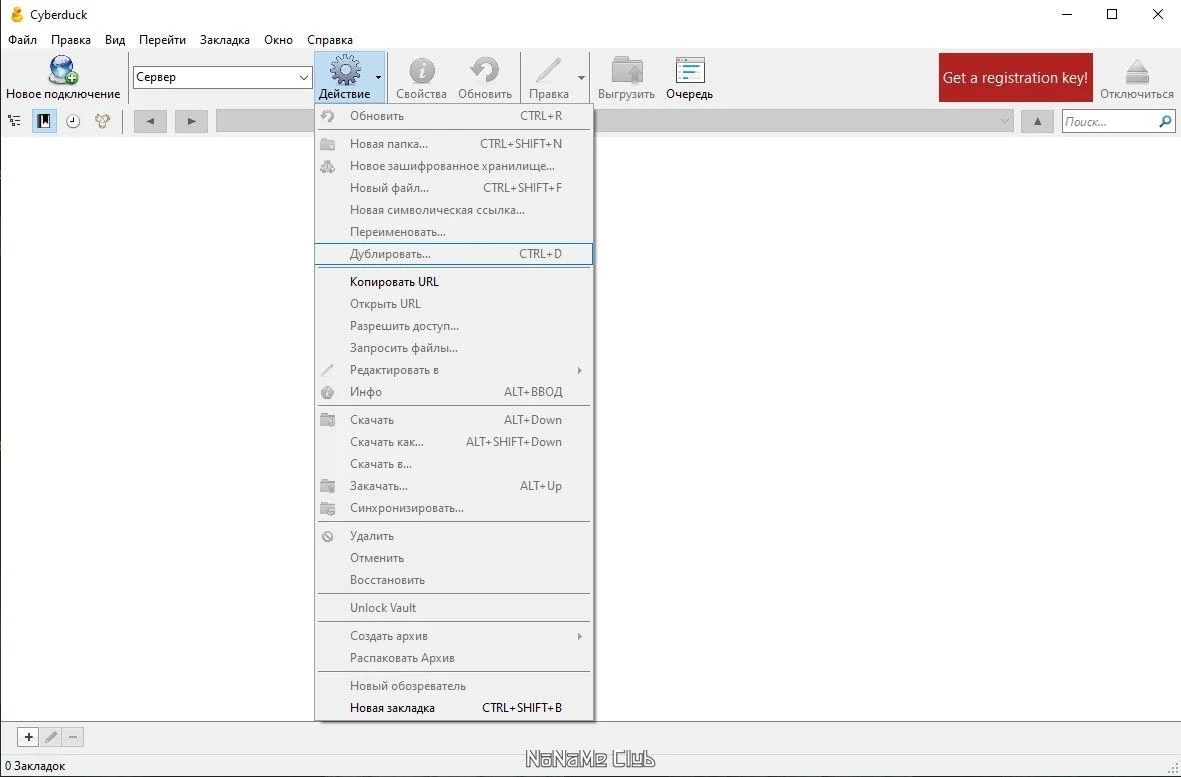This screenshot has width=1181, height=777.
Task: Choose Переименовать... entry
Action: click(x=453, y=232)
